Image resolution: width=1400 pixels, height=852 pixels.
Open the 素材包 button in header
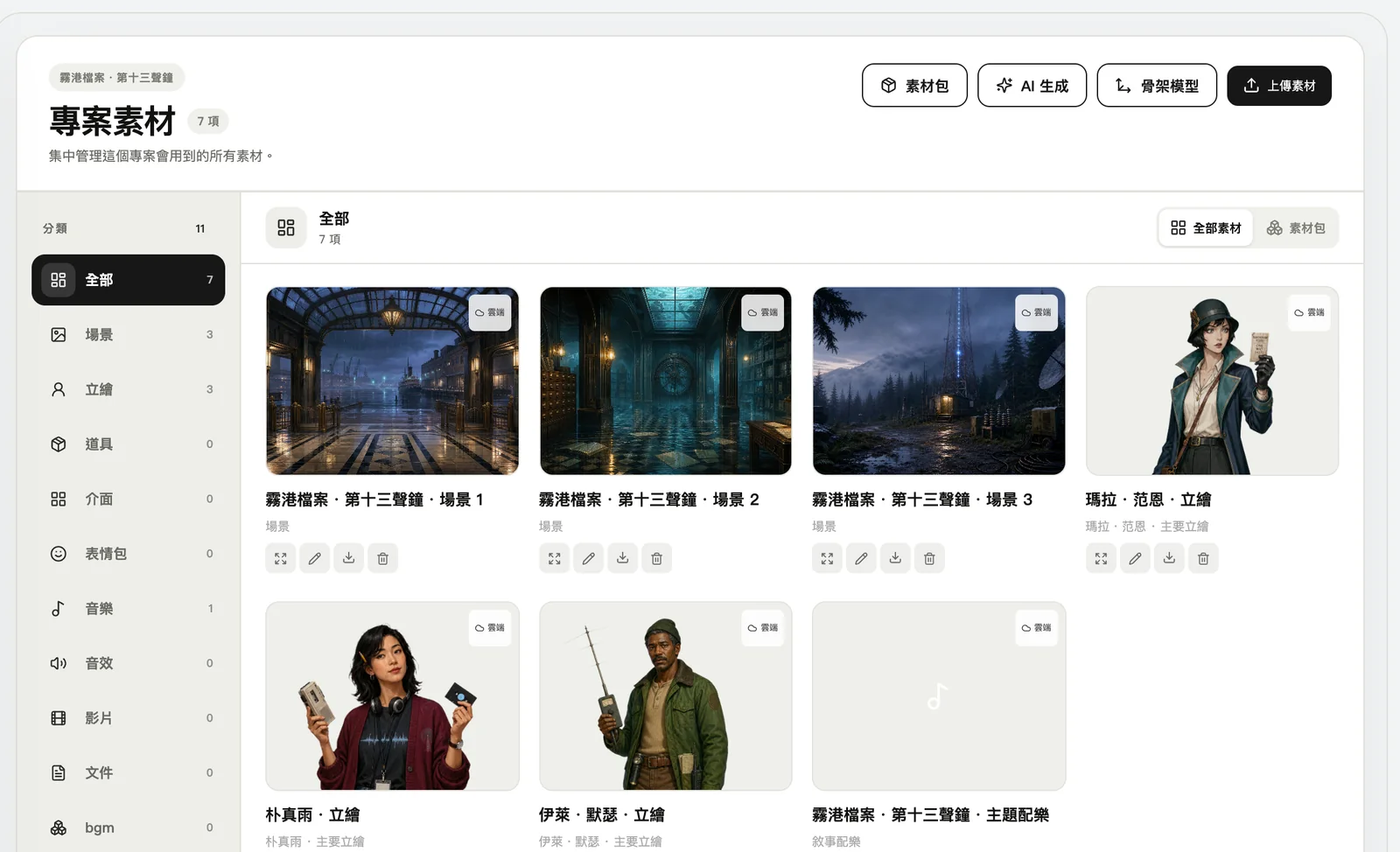point(914,86)
